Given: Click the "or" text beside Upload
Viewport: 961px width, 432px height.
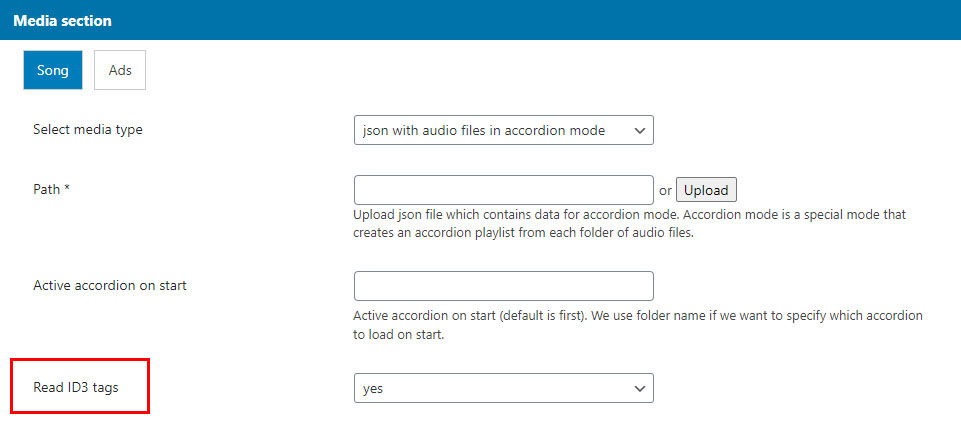Looking at the screenshot, I should pos(665,190).
